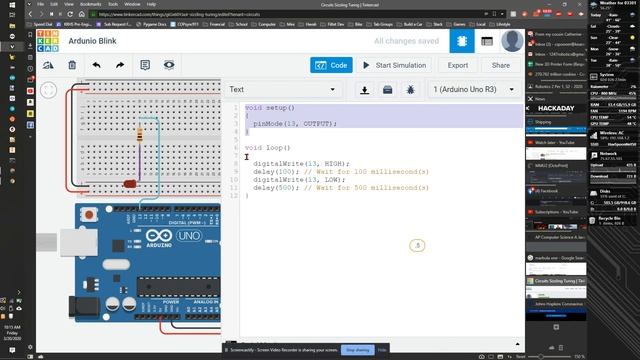This screenshot has height=360, width=640.
Task: Go back in browser
Action: pyautogui.click(x=30, y=14)
